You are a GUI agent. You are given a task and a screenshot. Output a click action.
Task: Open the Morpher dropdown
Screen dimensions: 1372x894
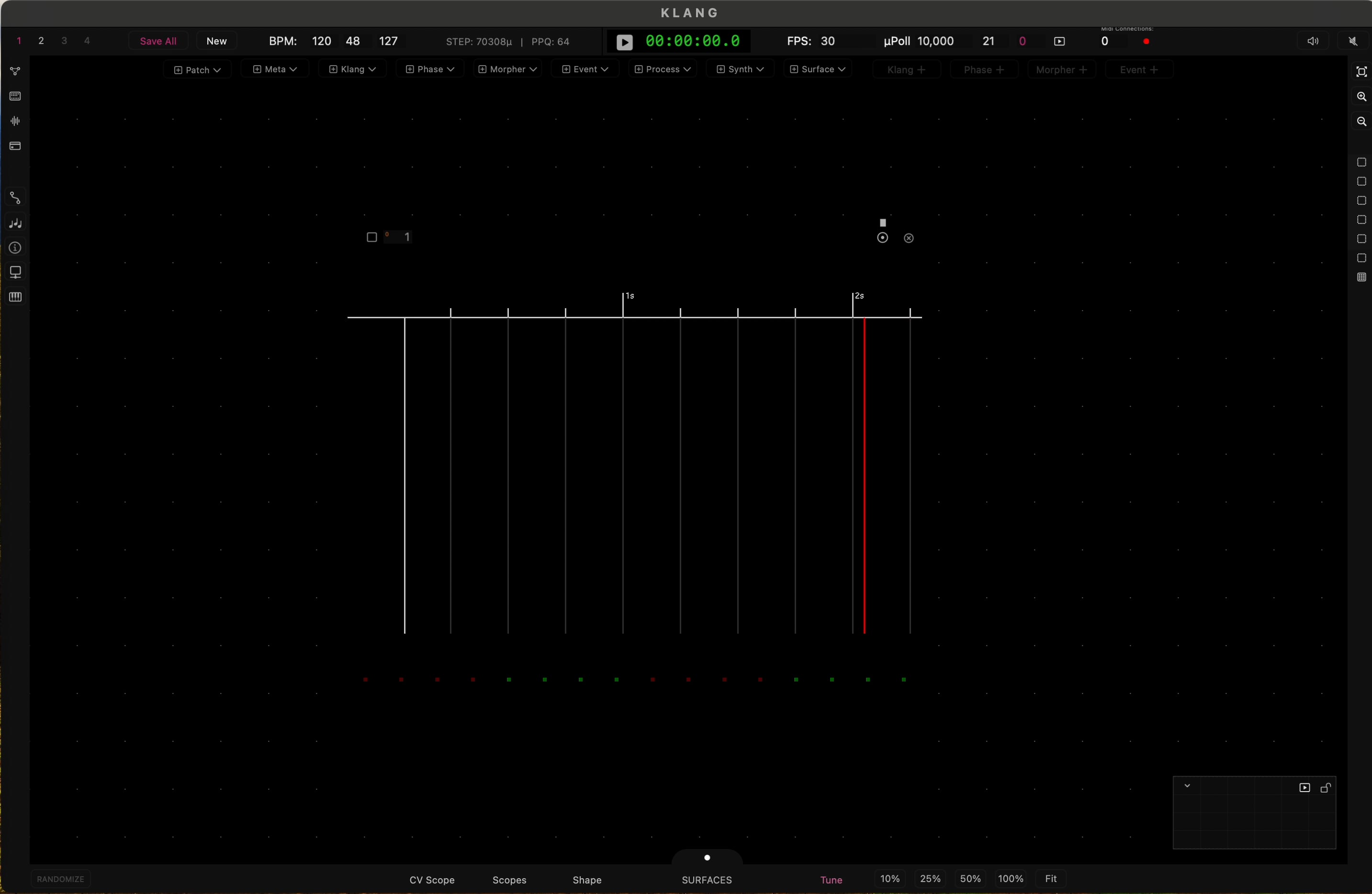(x=507, y=69)
